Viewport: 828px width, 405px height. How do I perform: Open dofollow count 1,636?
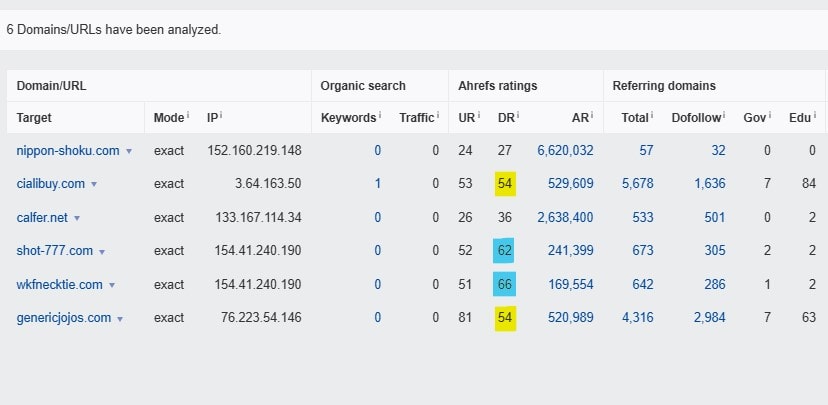click(710, 184)
